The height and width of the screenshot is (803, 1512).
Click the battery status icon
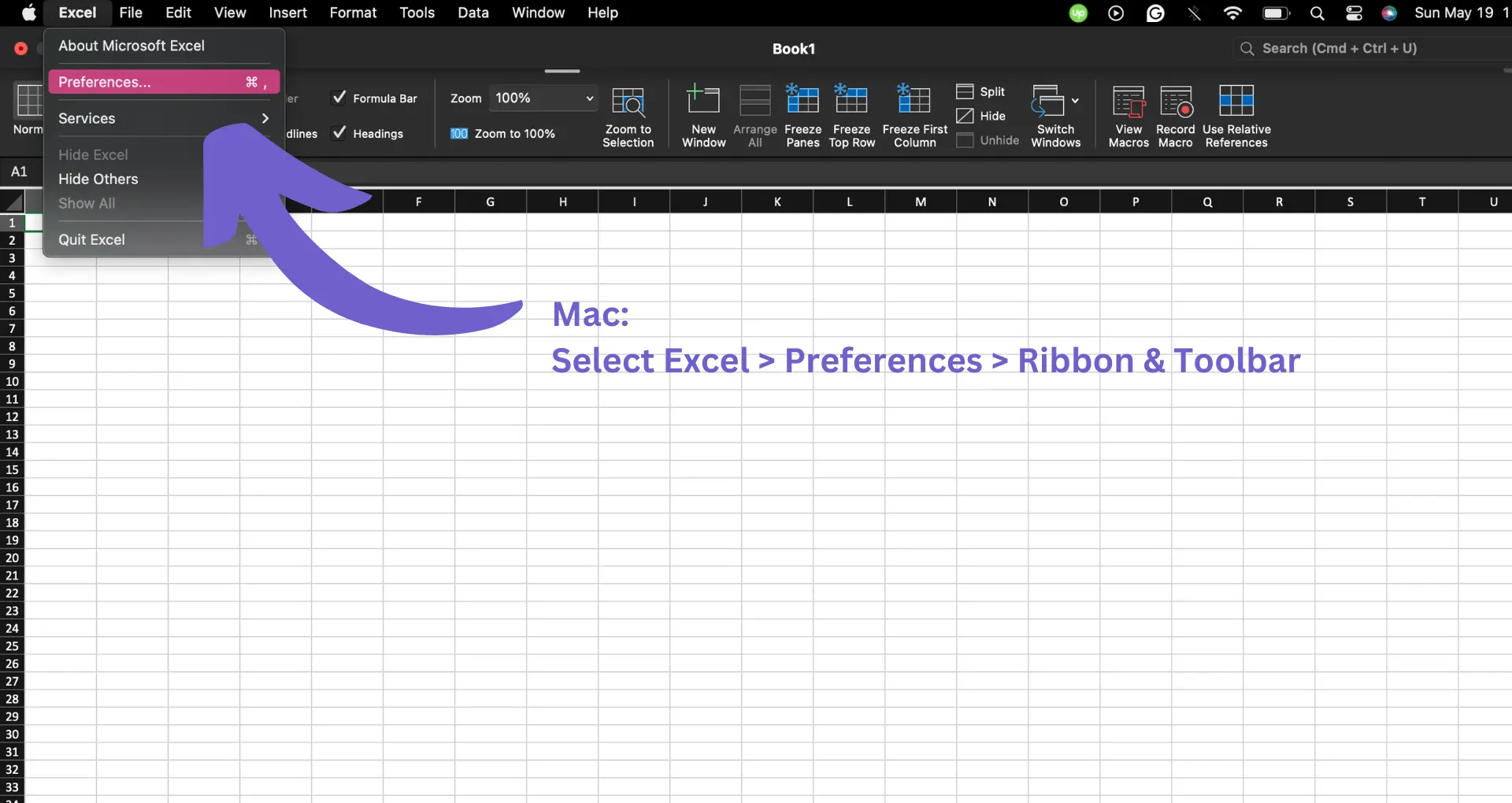pyautogui.click(x=1276, y=13)
